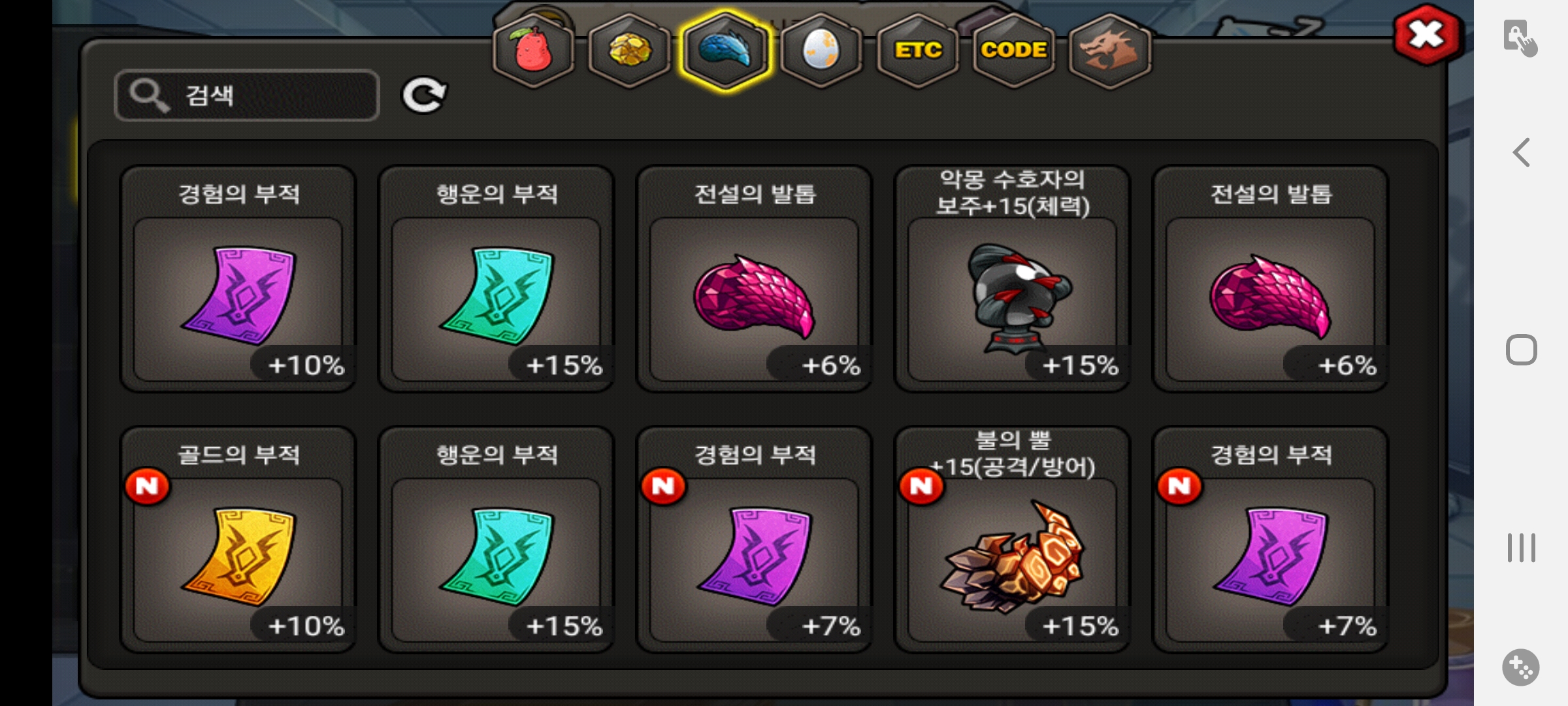Close the inventory with the red X

point(1427,35)
